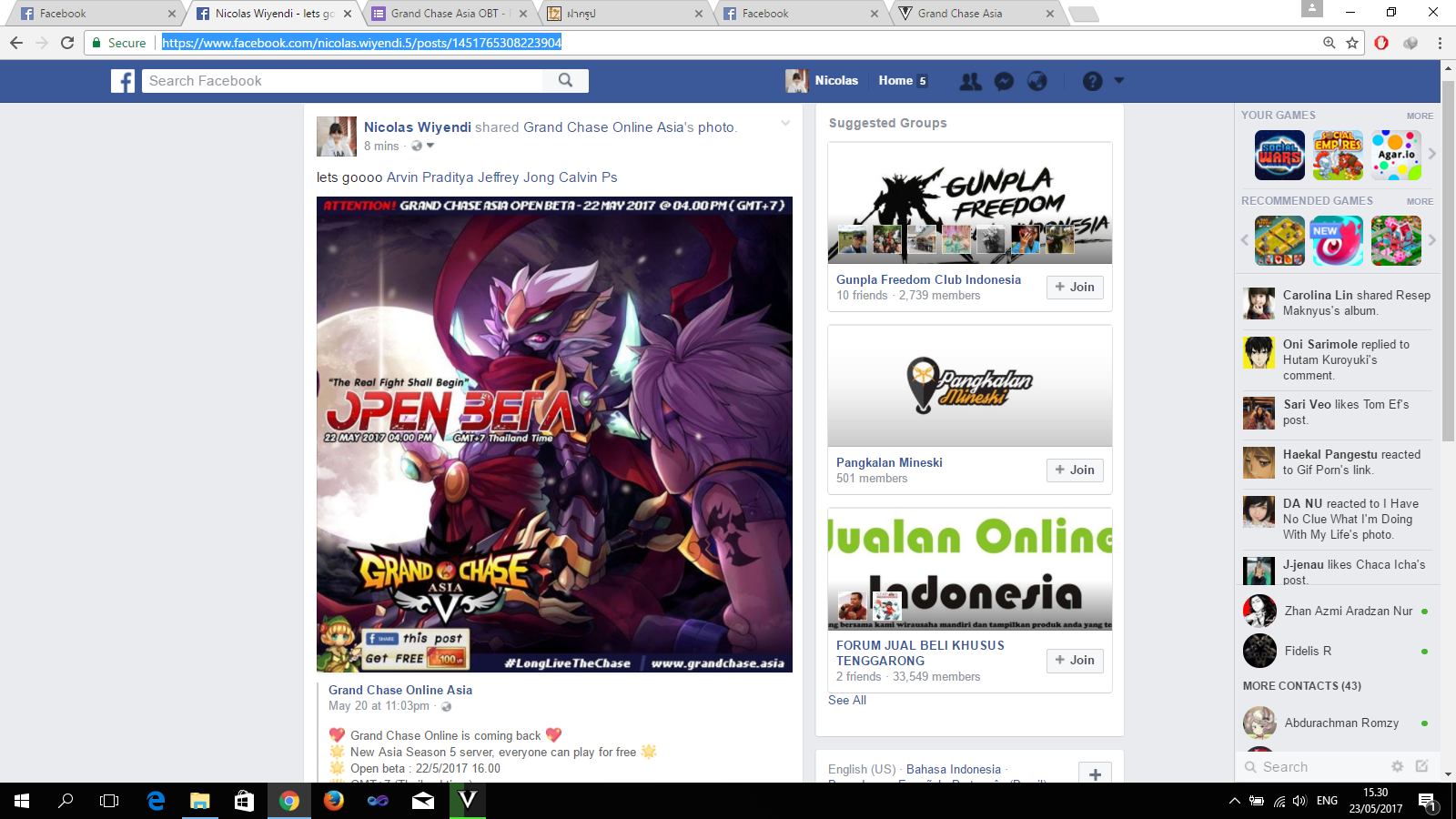Go to Home in Facebook nav
1456x819 pixels.
point(895,80)
